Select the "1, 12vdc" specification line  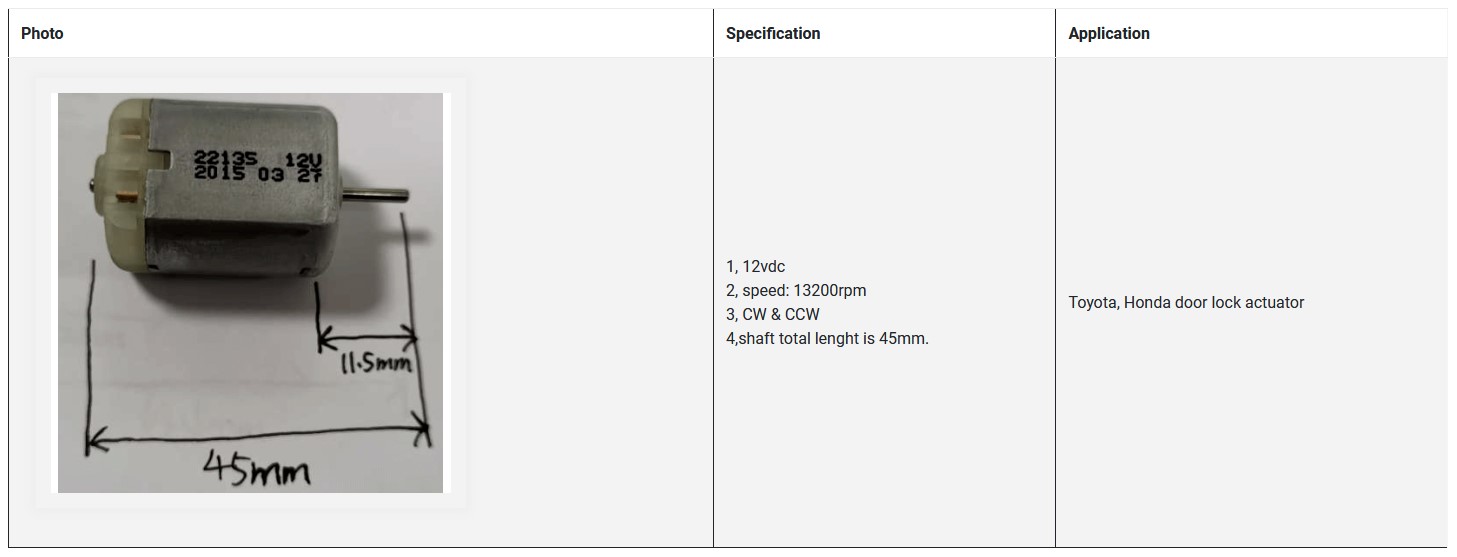pos(756,267)
